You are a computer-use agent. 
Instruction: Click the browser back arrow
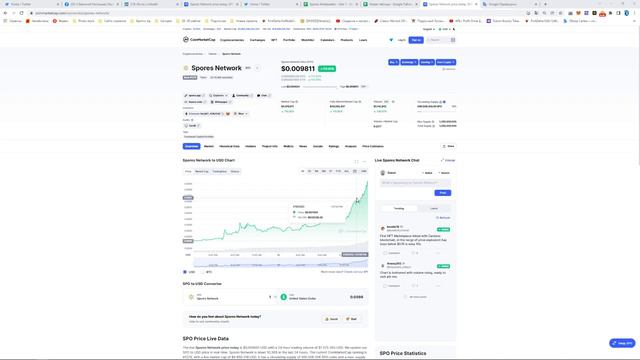pyautogui.click(x=5, y=13)
